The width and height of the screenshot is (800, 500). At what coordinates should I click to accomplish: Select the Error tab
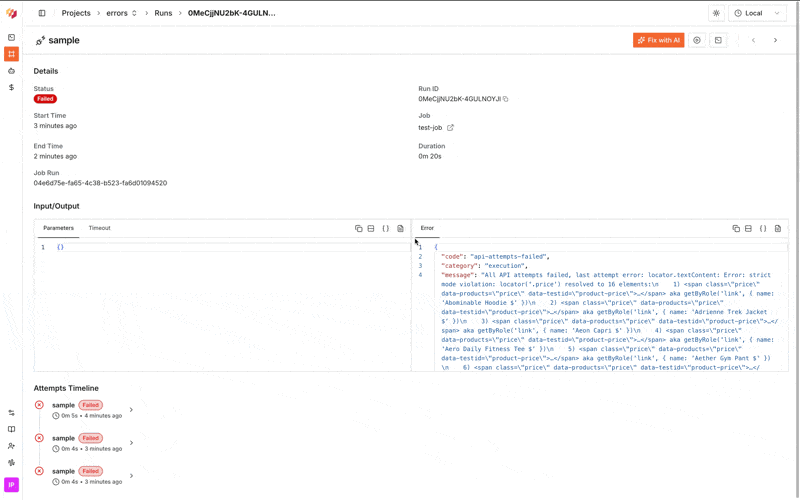coord(427,228)
